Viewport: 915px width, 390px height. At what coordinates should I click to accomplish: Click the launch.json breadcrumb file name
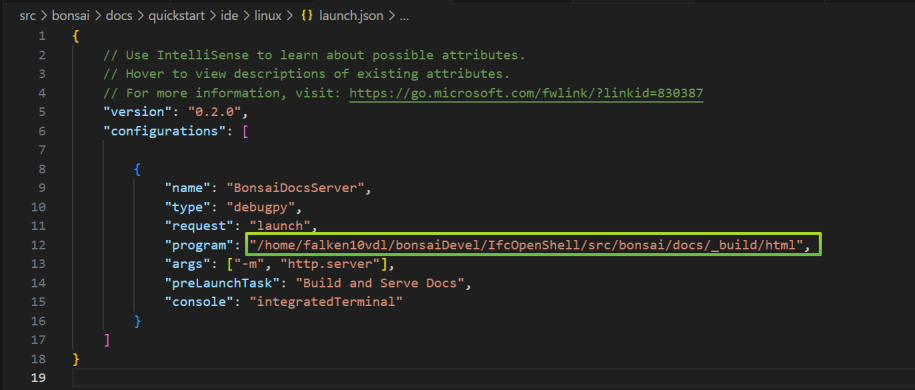(x=351, y=16)
